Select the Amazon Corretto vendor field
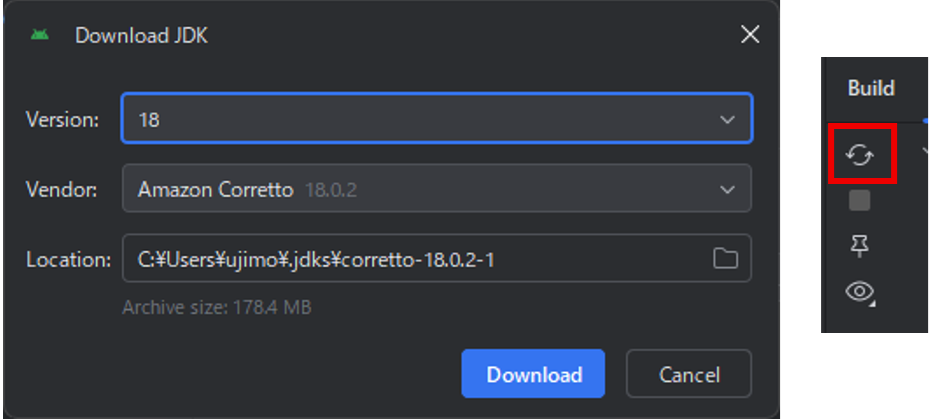 pos(420,189)
